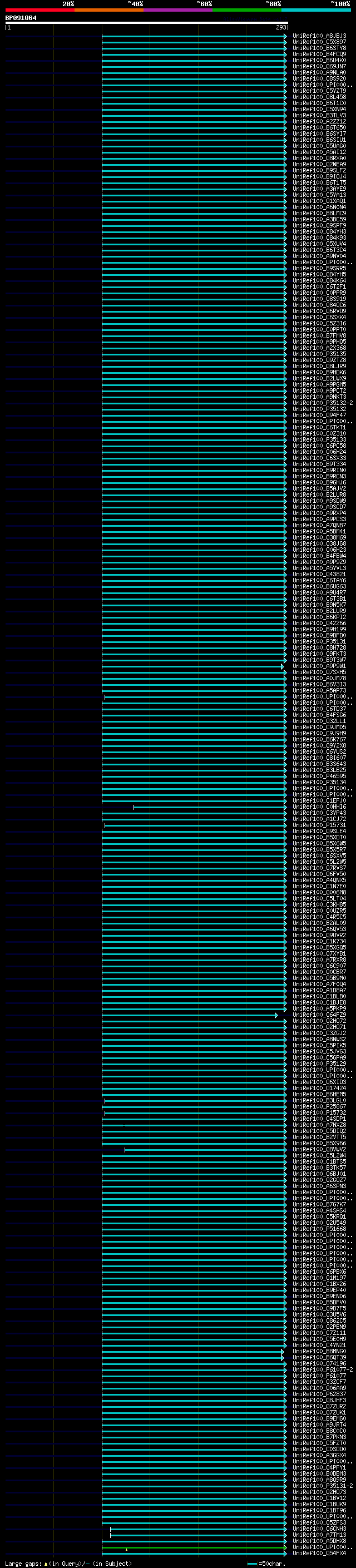Select label UniRef100_Q8L458
This screenshot has height=1568, width=356.
(319, 97)
